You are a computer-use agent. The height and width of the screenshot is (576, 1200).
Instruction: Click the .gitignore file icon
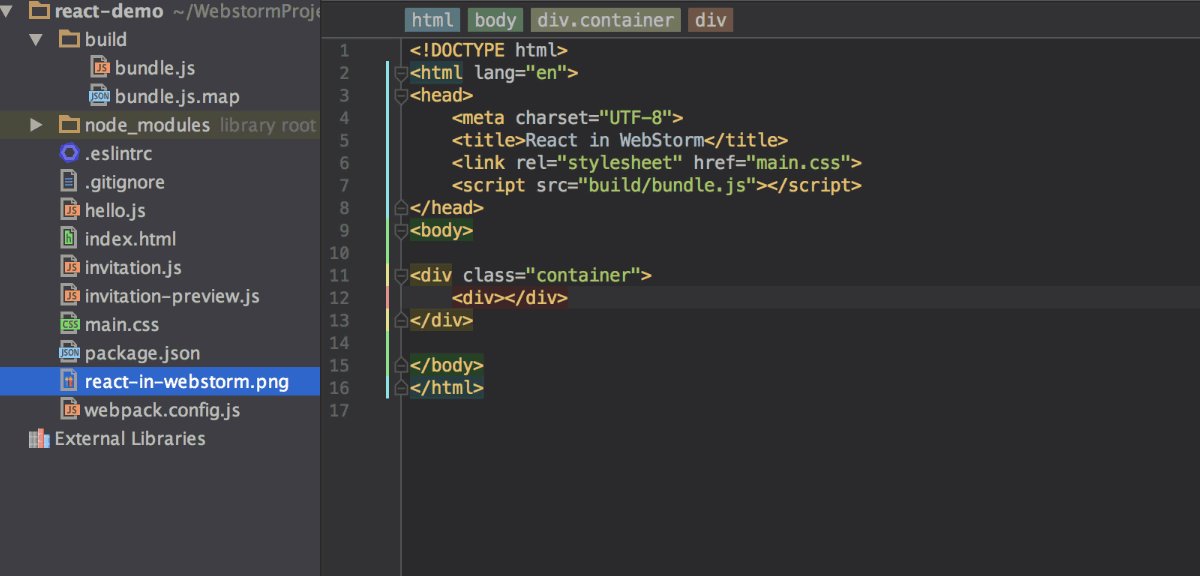pyautogui.click(x=69, y=182)
